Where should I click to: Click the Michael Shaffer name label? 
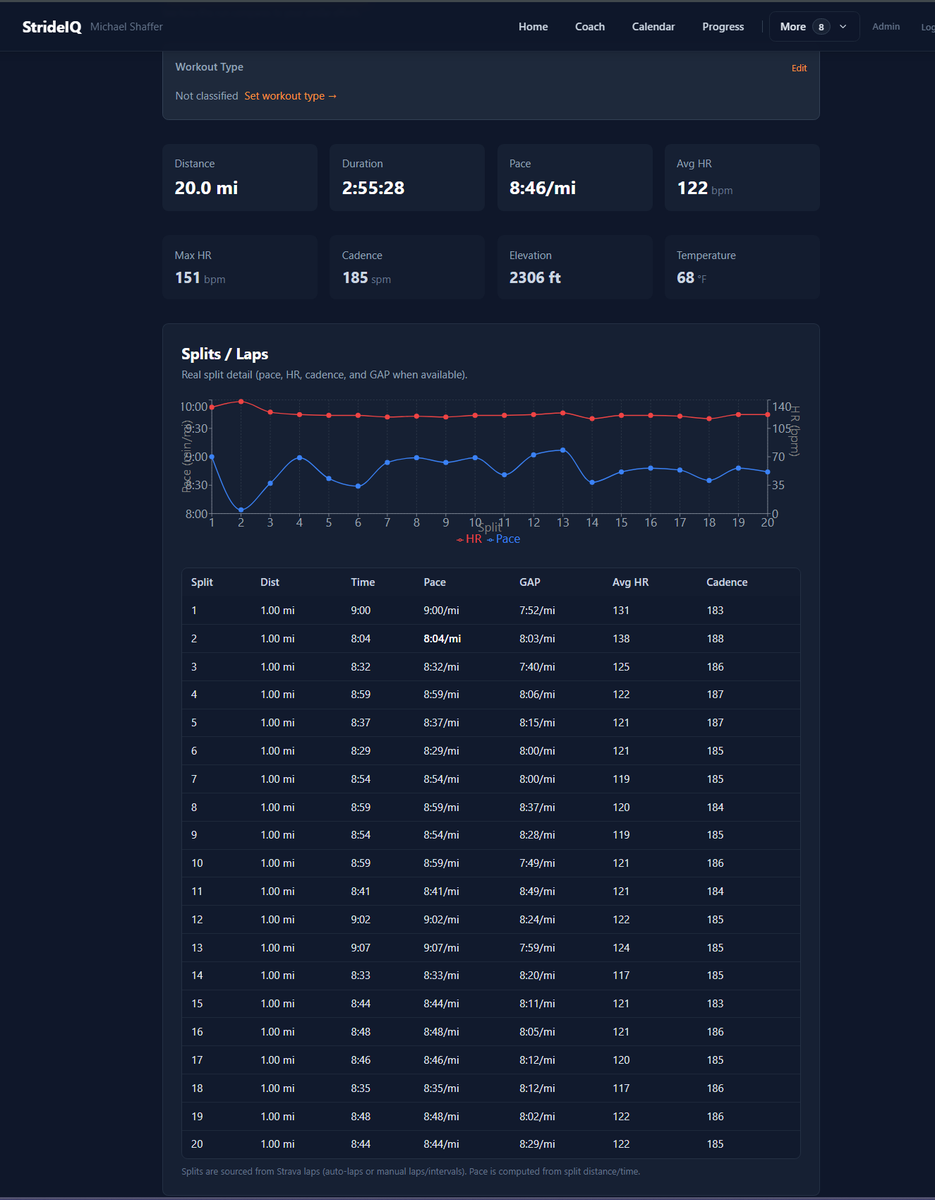point(126,26)
